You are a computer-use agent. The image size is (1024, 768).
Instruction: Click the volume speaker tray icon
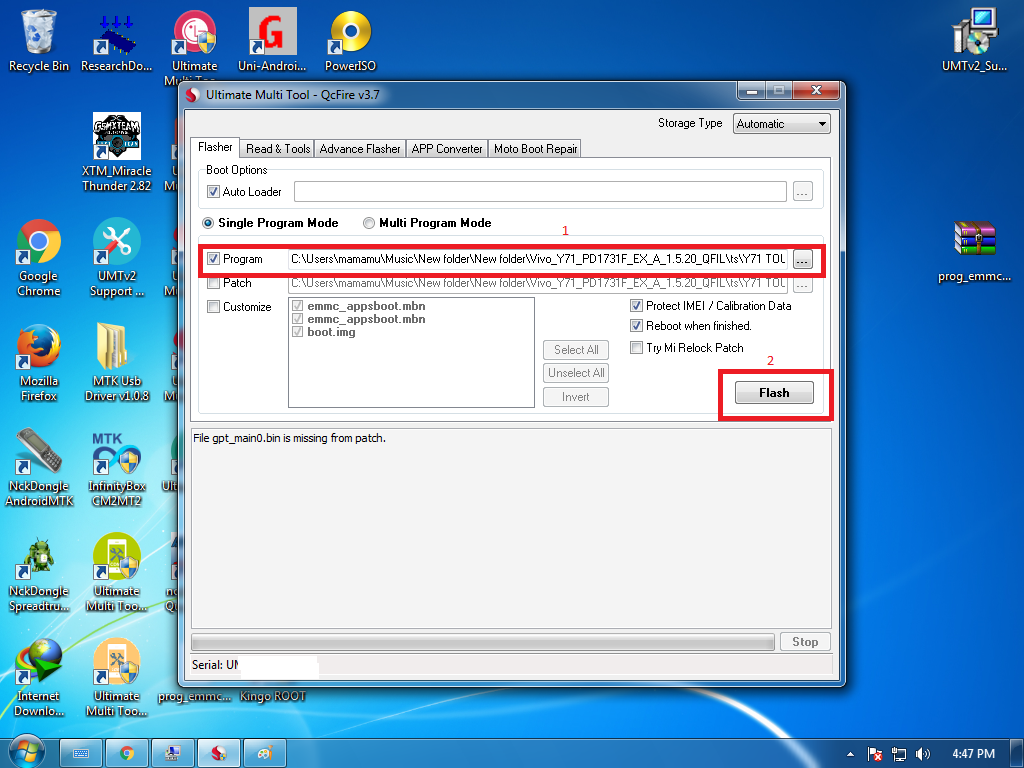[x=922, y=754]
